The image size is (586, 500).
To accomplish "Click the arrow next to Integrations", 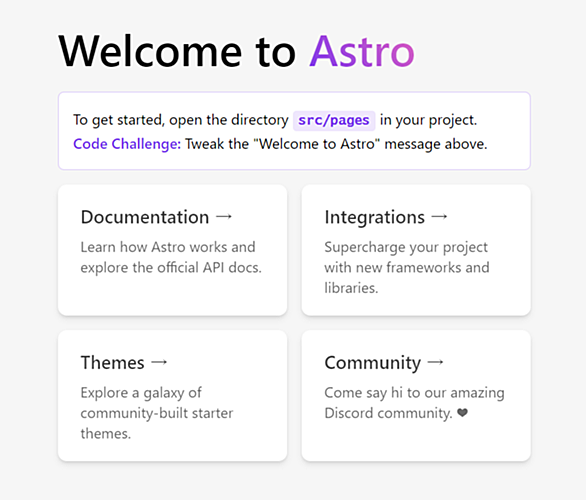I will pyautogui.click(x=440, y=216).
